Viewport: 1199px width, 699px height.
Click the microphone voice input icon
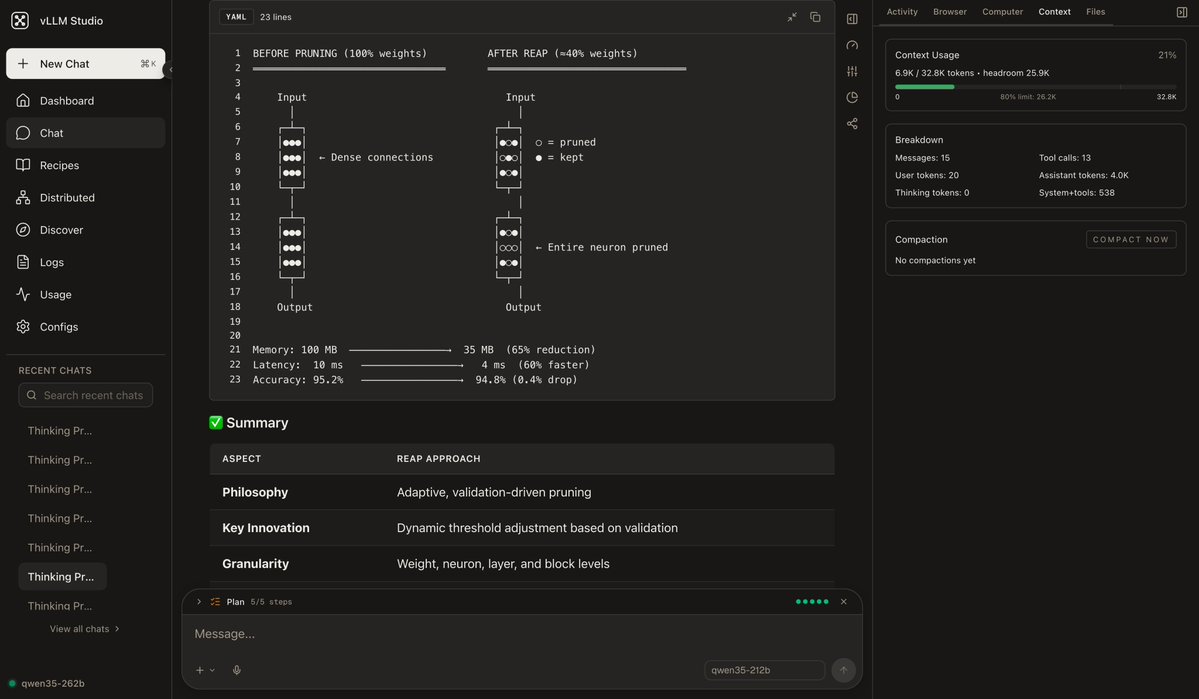coord(236,670)
